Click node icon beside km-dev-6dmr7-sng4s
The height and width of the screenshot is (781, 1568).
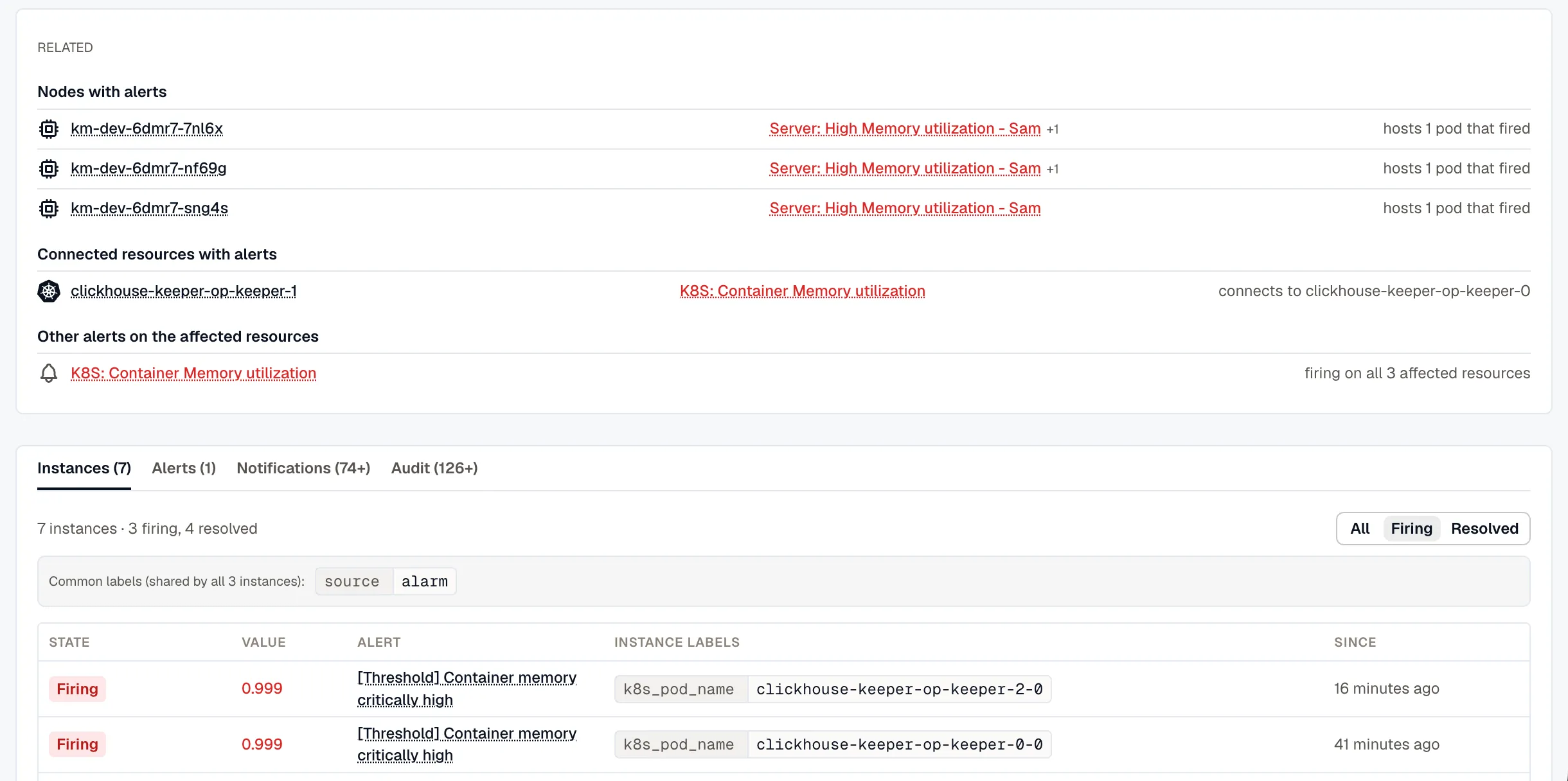[49, 209]
